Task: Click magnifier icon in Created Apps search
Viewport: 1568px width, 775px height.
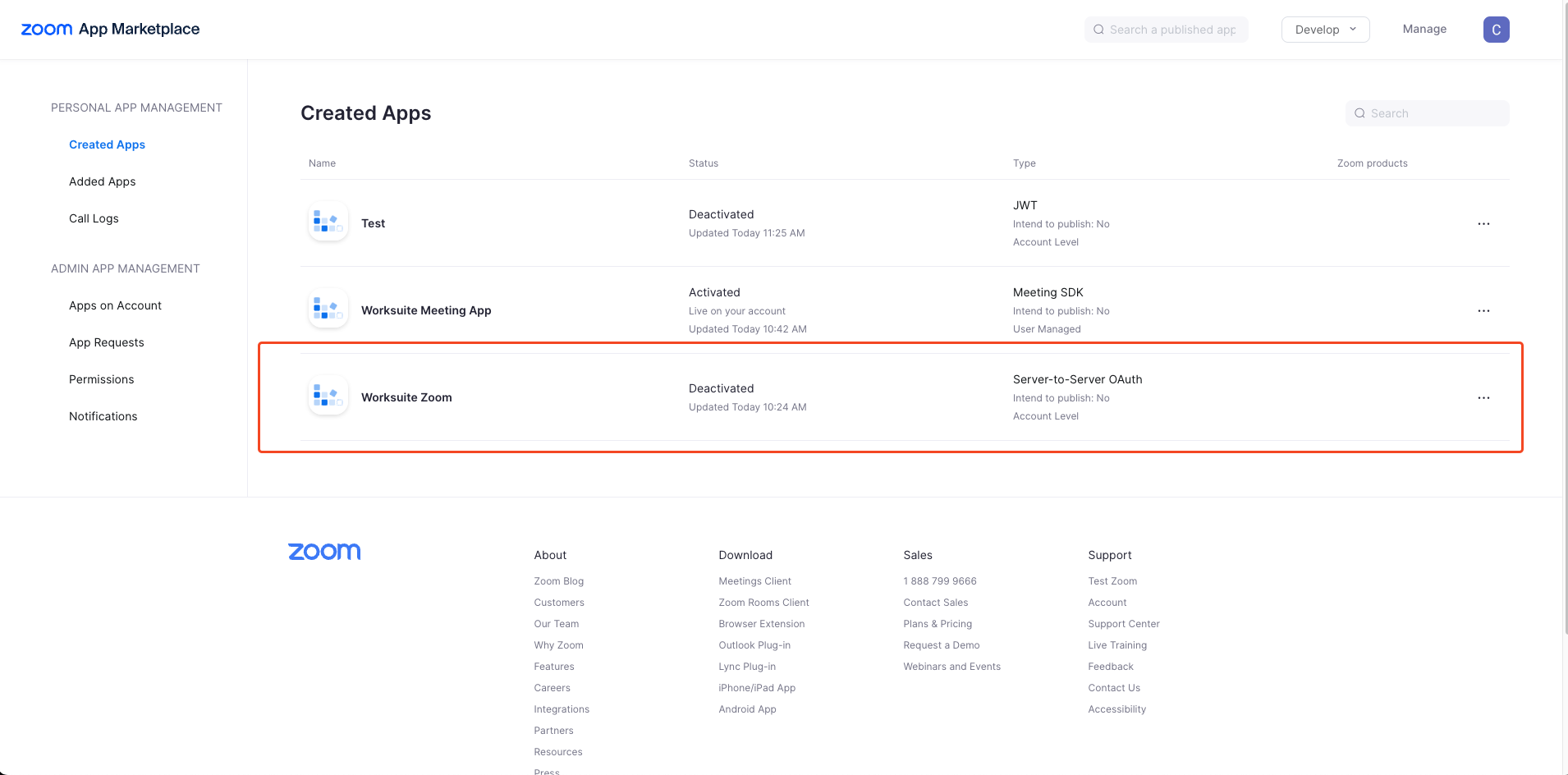Action: click(1359, 113)
